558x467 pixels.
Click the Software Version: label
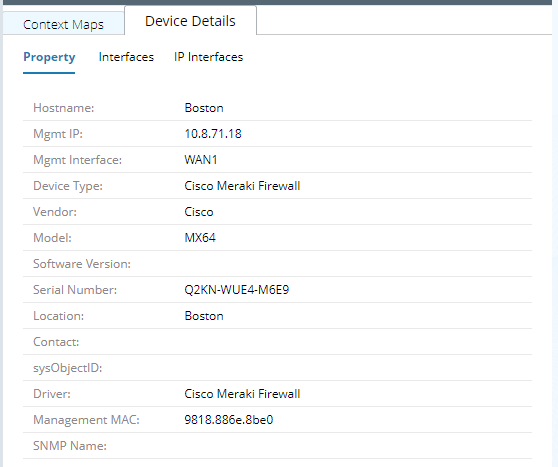(82, 264)
